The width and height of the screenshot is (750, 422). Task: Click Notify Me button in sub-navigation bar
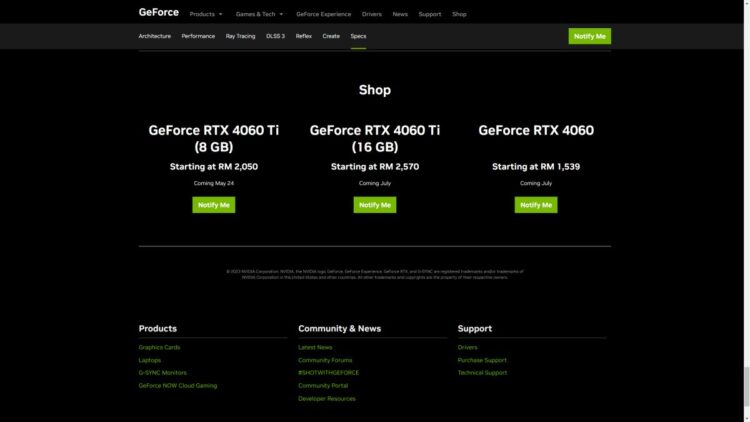(x=589, y=36)
